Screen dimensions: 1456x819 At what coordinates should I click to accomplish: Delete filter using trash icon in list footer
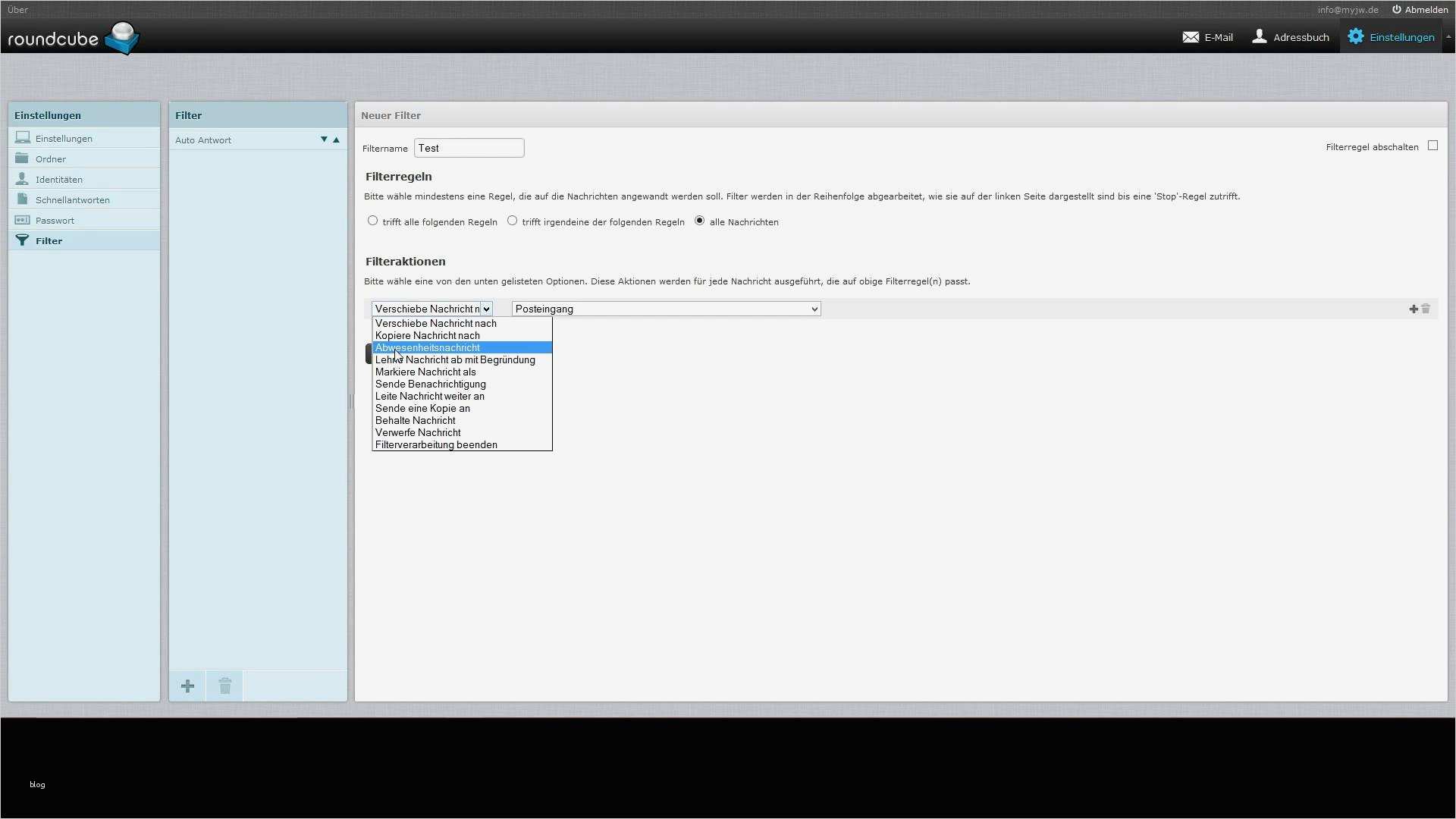coord(224,686)
